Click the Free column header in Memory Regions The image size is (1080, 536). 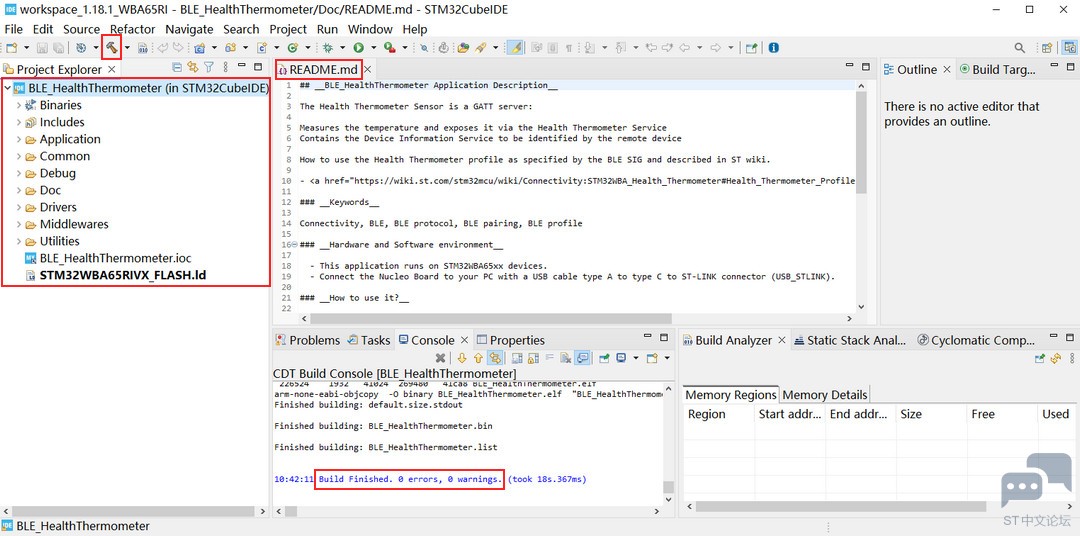point(1001,414)
